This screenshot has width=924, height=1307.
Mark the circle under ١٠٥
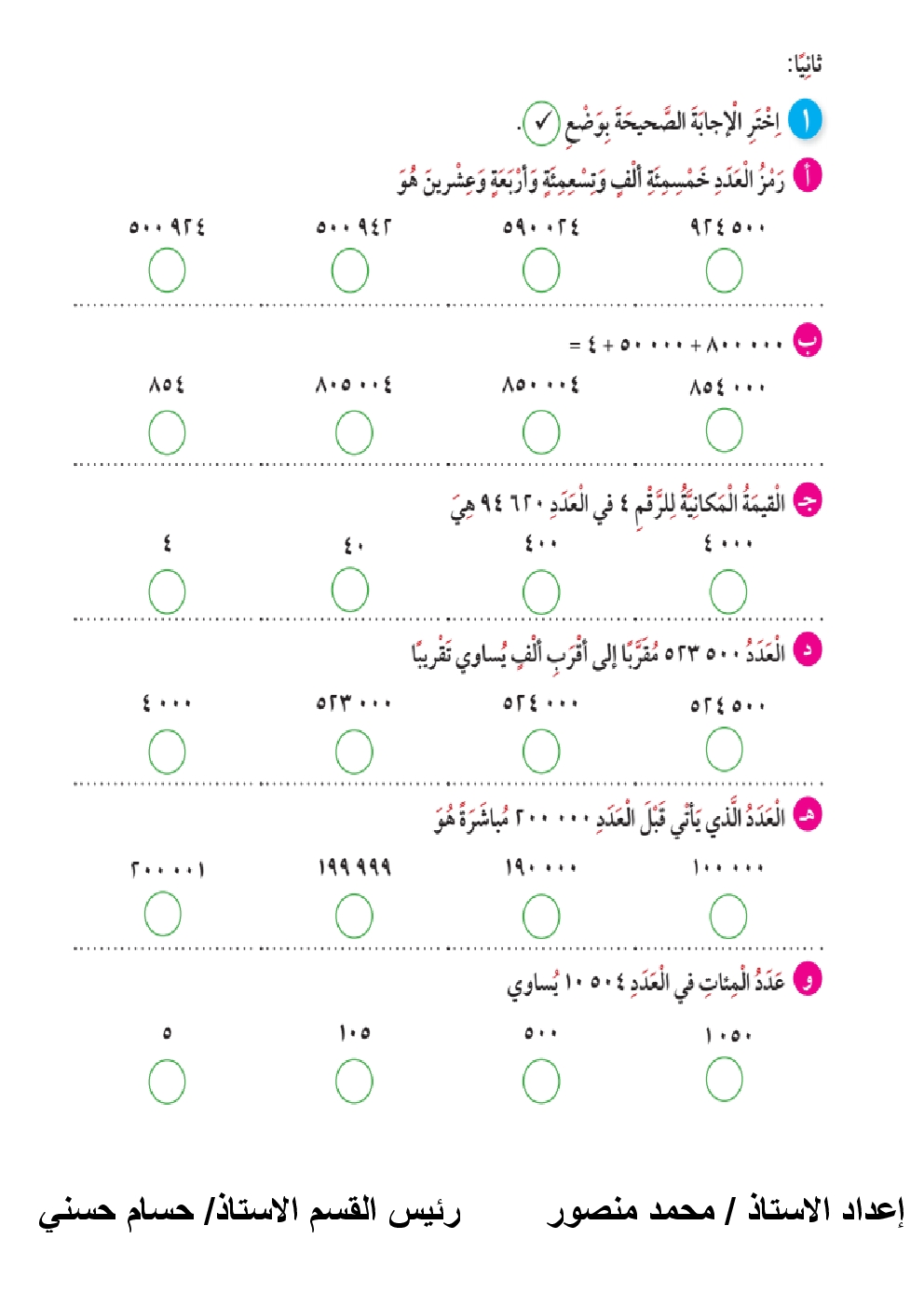click(x=354, y=1082)
